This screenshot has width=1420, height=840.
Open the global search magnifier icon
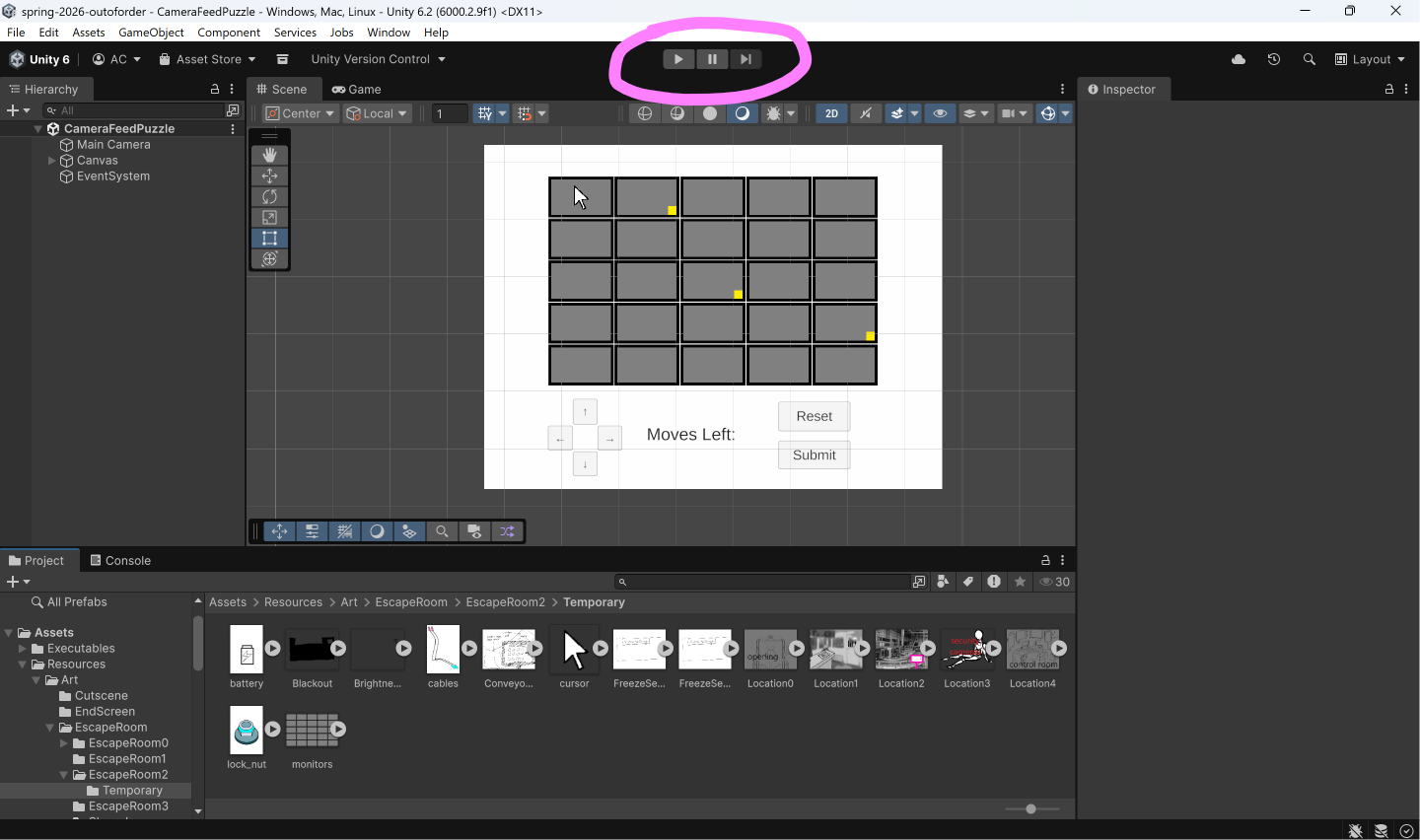tap(1310, 59)
